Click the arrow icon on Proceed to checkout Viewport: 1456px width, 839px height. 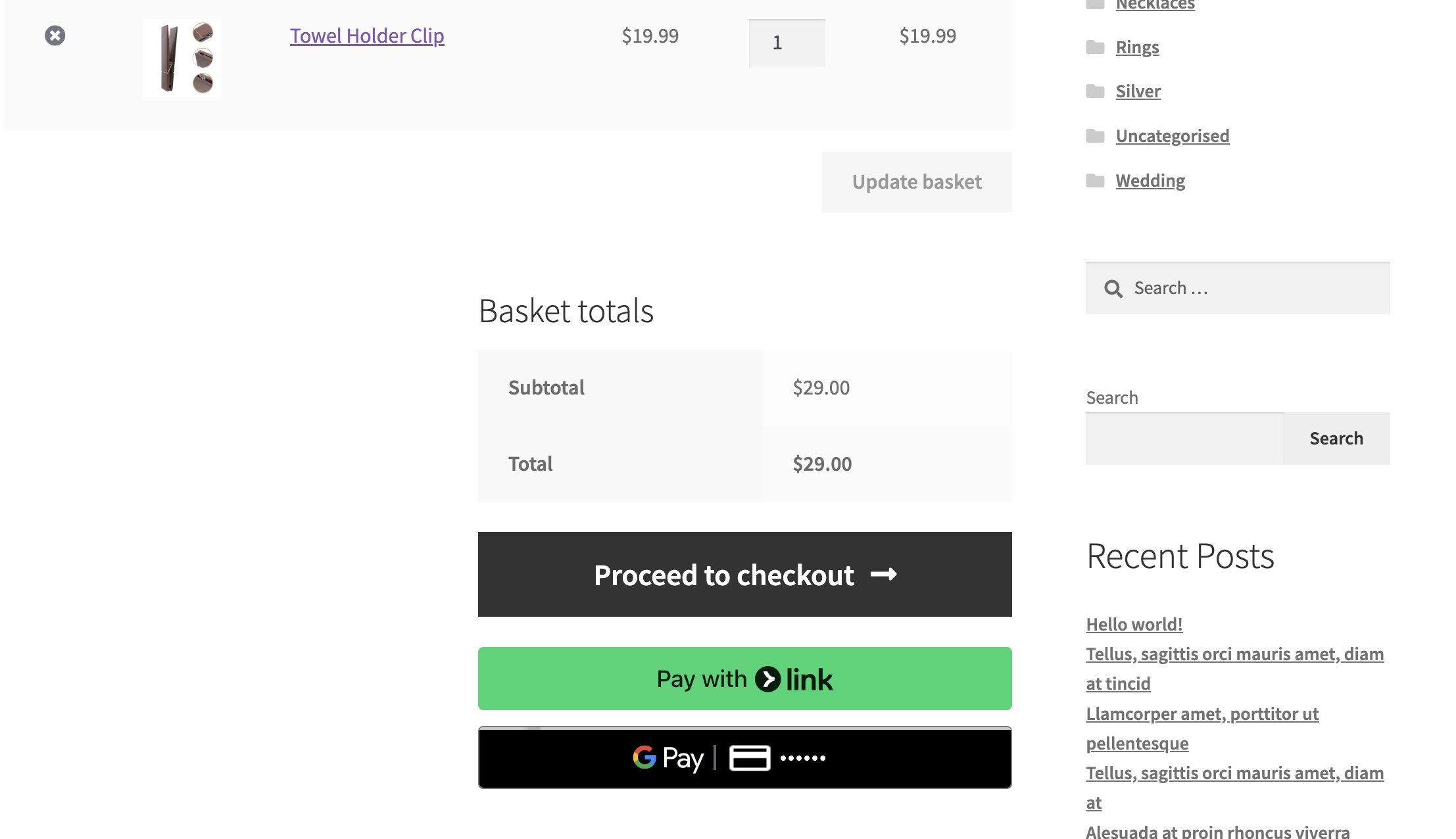[x=883, y=574]
